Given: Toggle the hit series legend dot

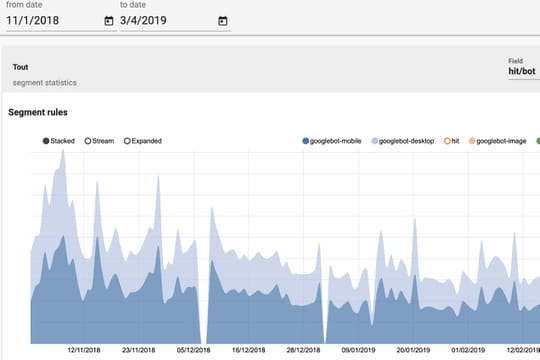Looking at the screenshot, I should [x=447, y=141].
